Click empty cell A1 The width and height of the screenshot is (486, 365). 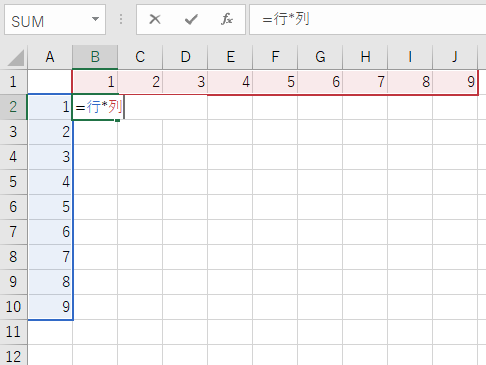point(50,82)
